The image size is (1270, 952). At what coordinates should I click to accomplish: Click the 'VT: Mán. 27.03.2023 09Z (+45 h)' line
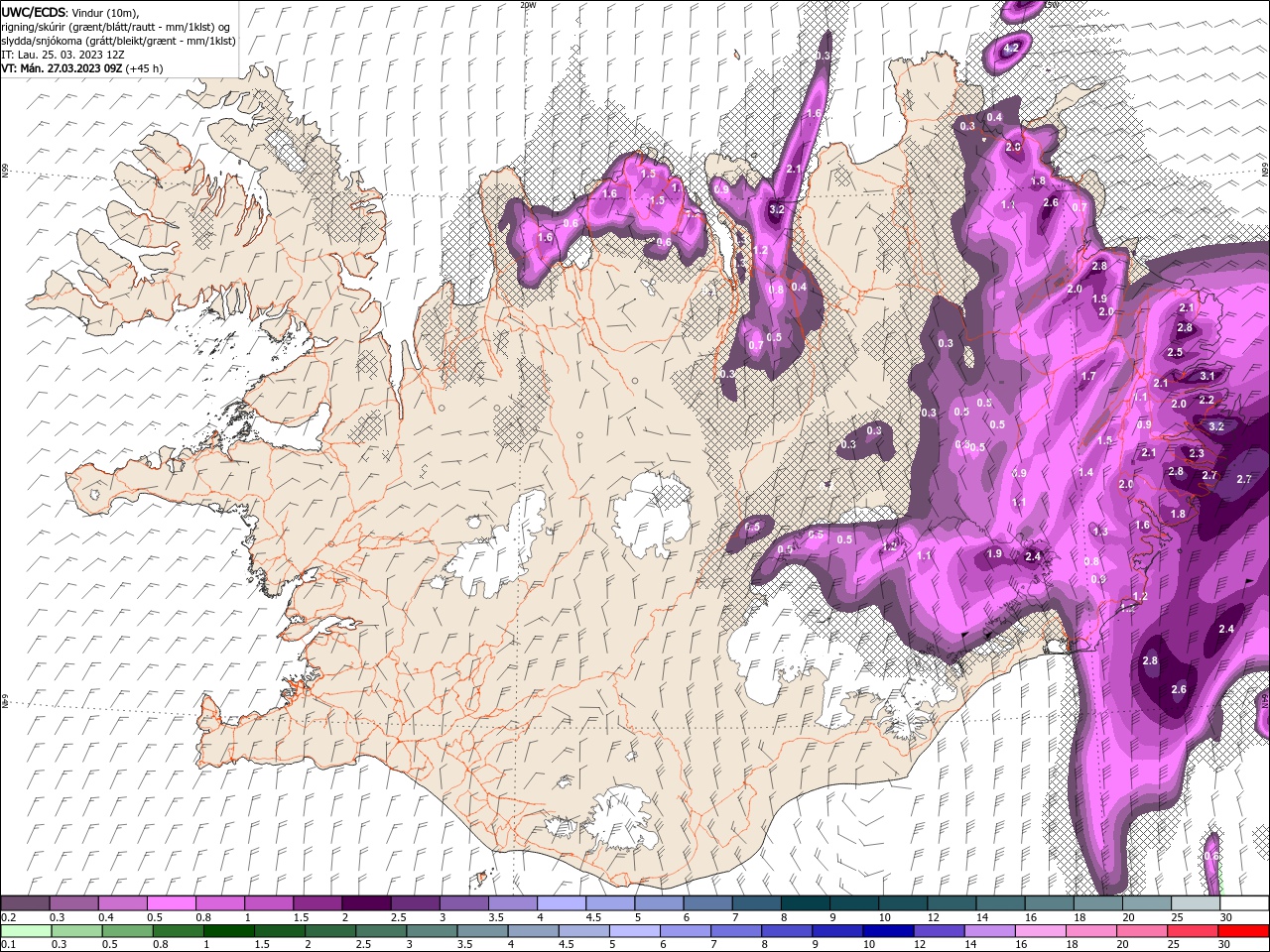(82, 68)
